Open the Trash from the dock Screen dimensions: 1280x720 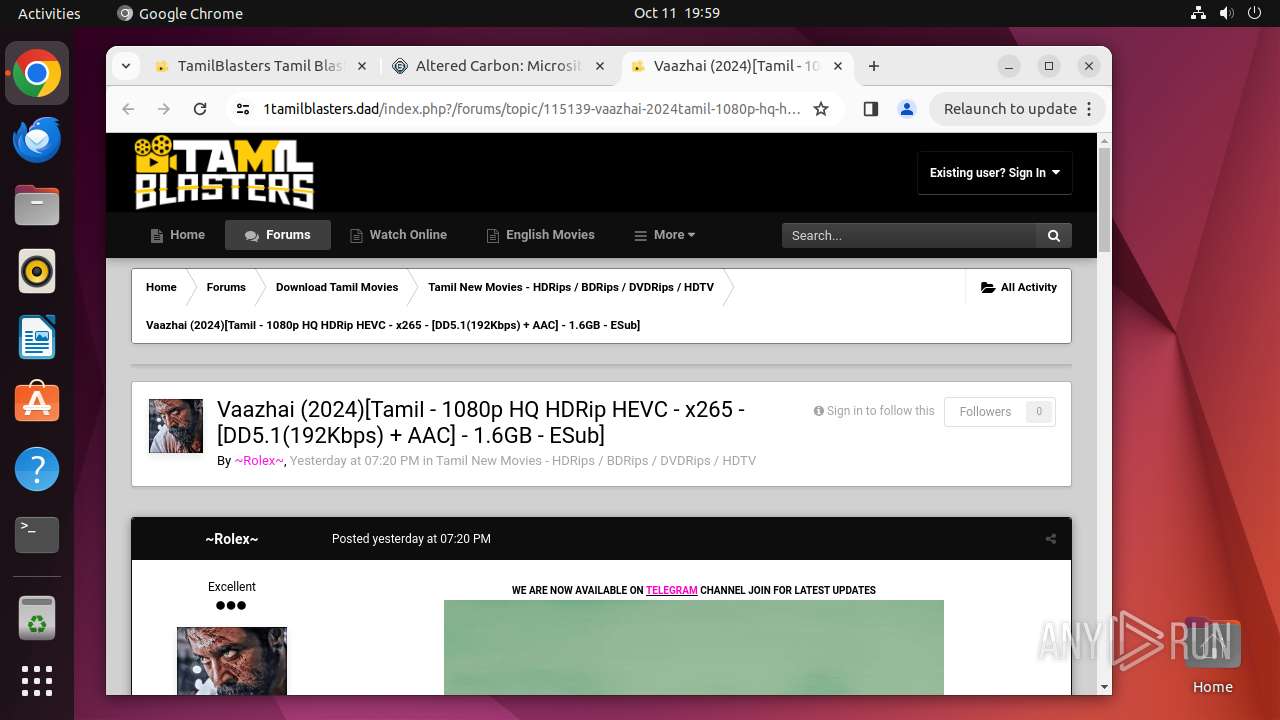pyautogui.click(x=37, y=618)
